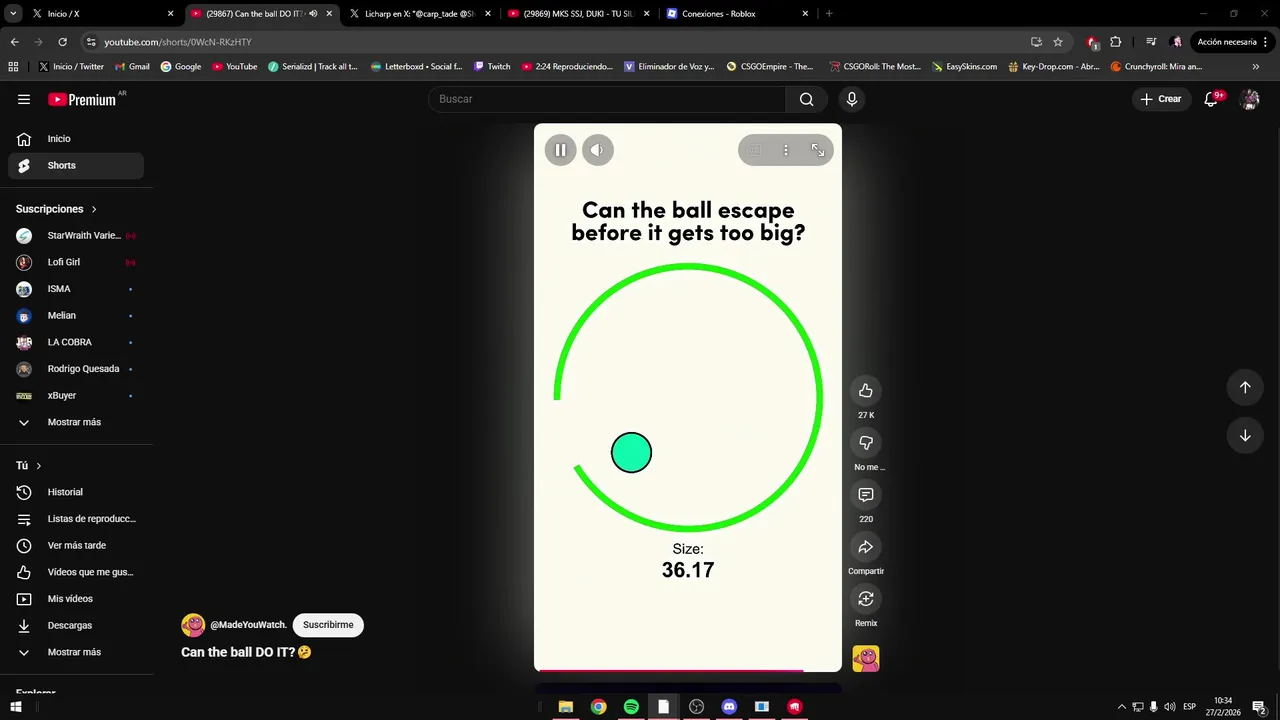The width and height of the screenshot is (1280, 720).
Task: Open the YouTube account avatar menu
Action: click(x=1249, y=99)
